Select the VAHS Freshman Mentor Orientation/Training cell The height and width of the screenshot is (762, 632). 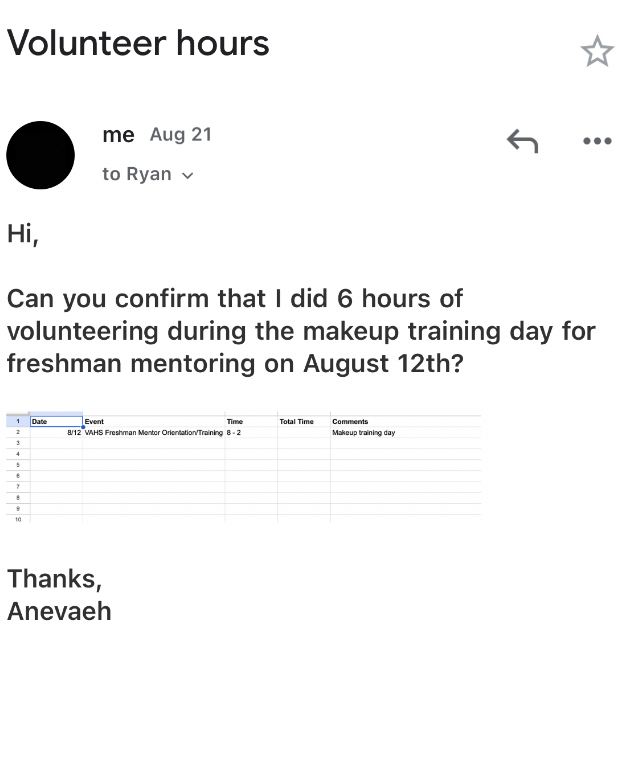154,433
